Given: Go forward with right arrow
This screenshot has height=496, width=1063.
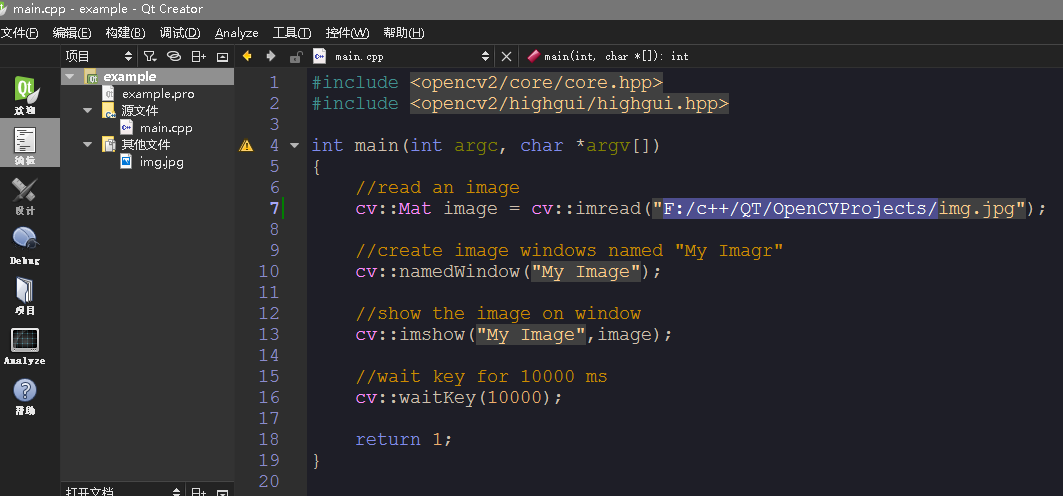Looking at the screenshot, I should (270, 56).
